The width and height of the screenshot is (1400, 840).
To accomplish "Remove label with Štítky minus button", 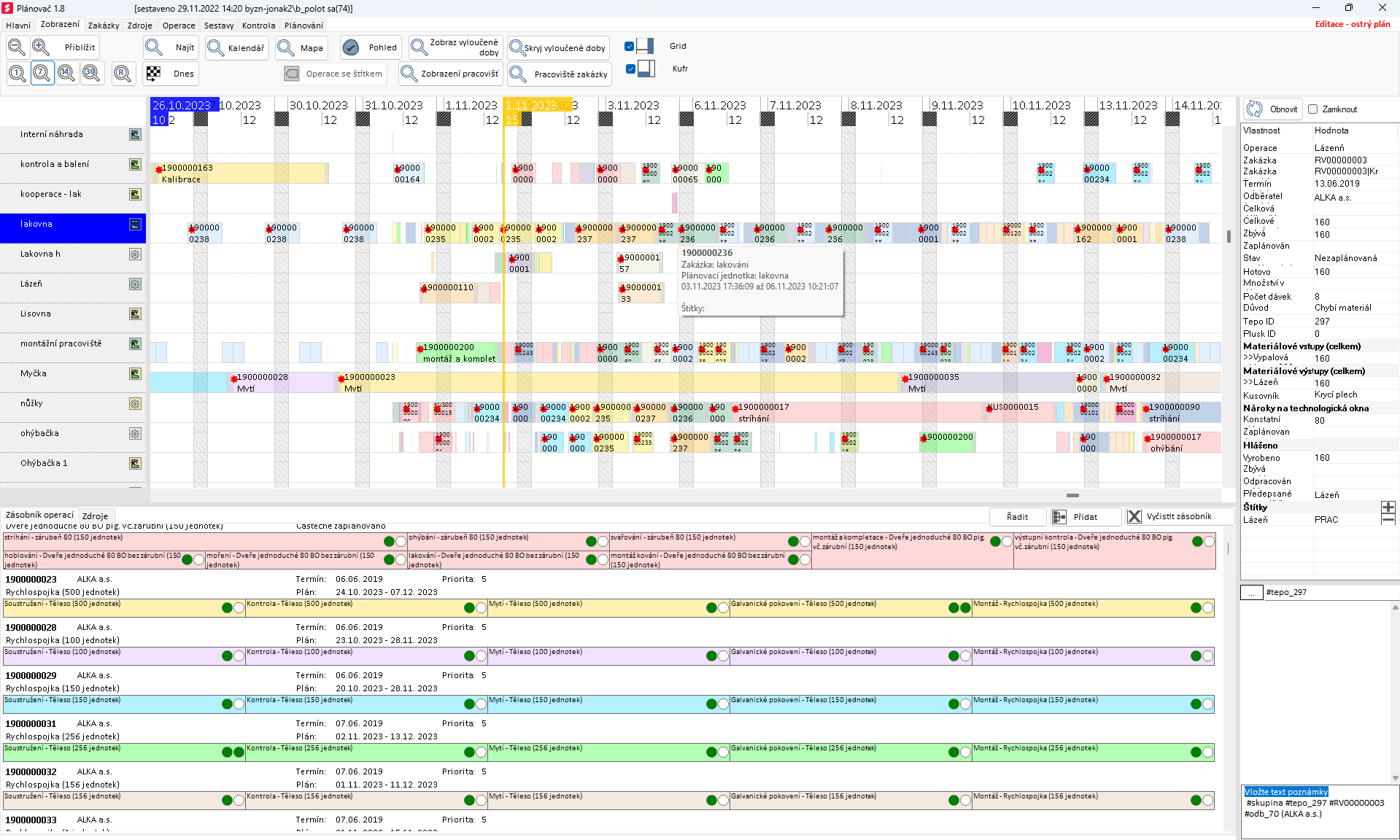I will [1388, 519].
